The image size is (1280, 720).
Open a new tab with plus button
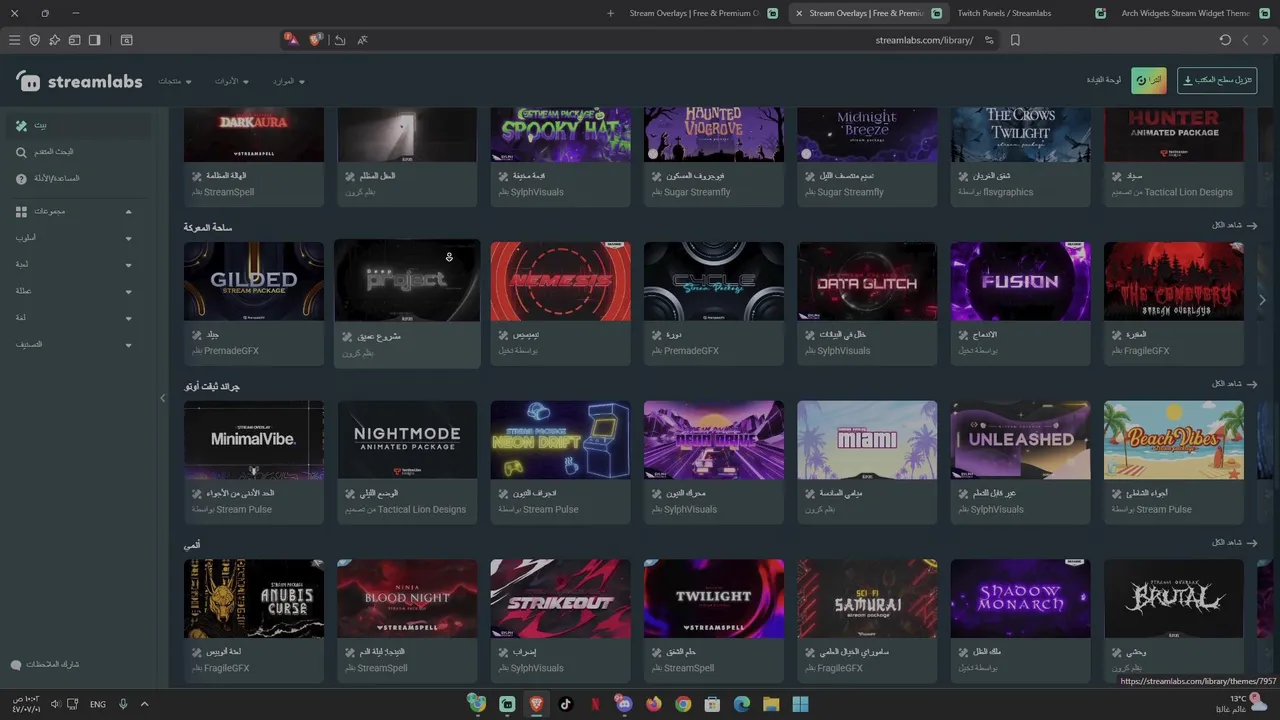[611, 13]
